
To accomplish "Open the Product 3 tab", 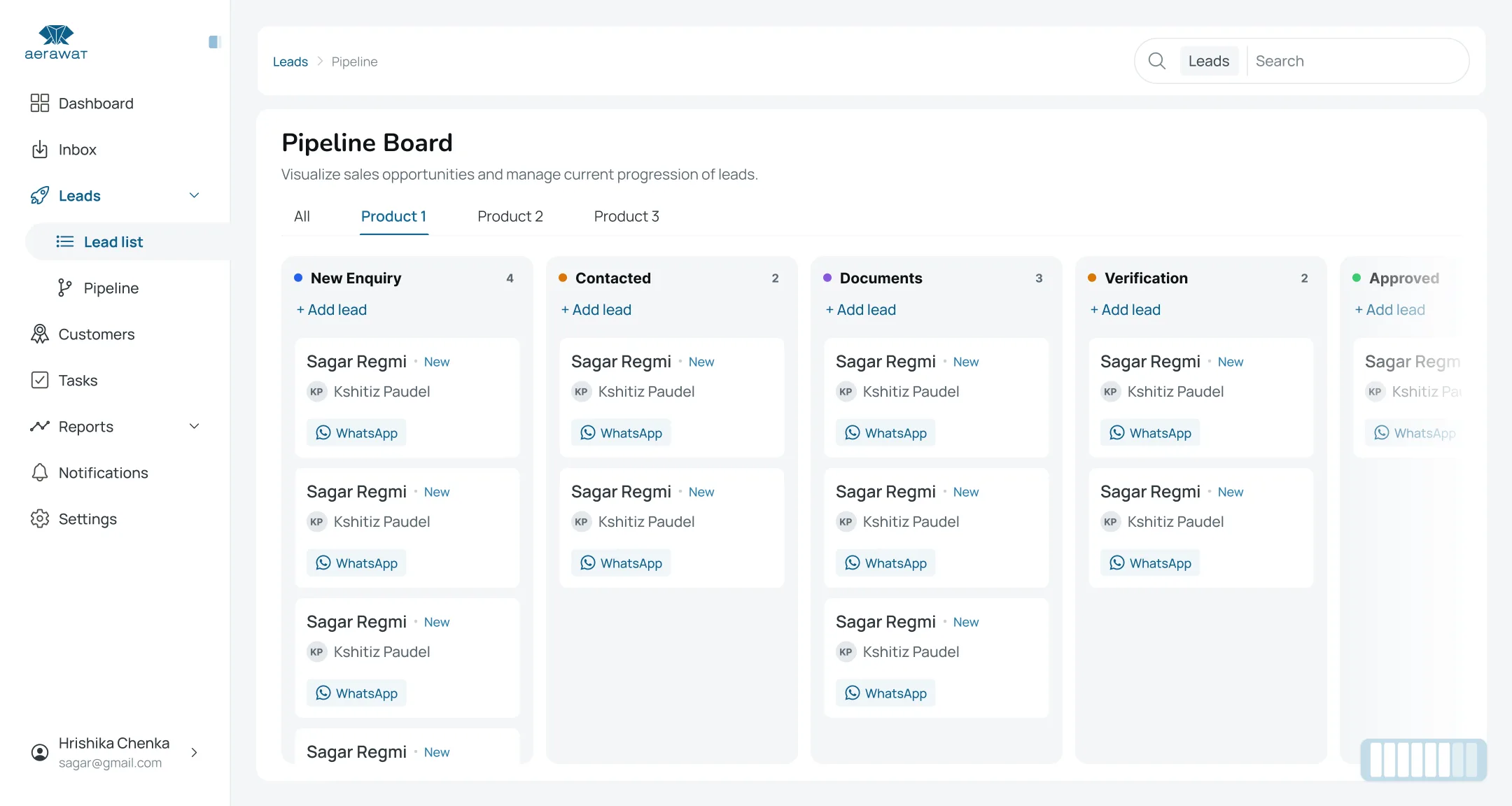I will coord(626,216).
